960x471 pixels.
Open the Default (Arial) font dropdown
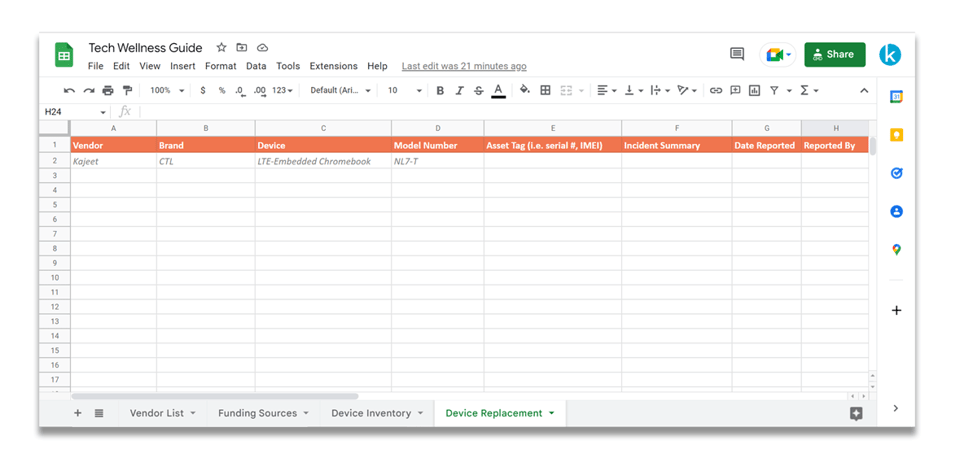tap(340, 91)
